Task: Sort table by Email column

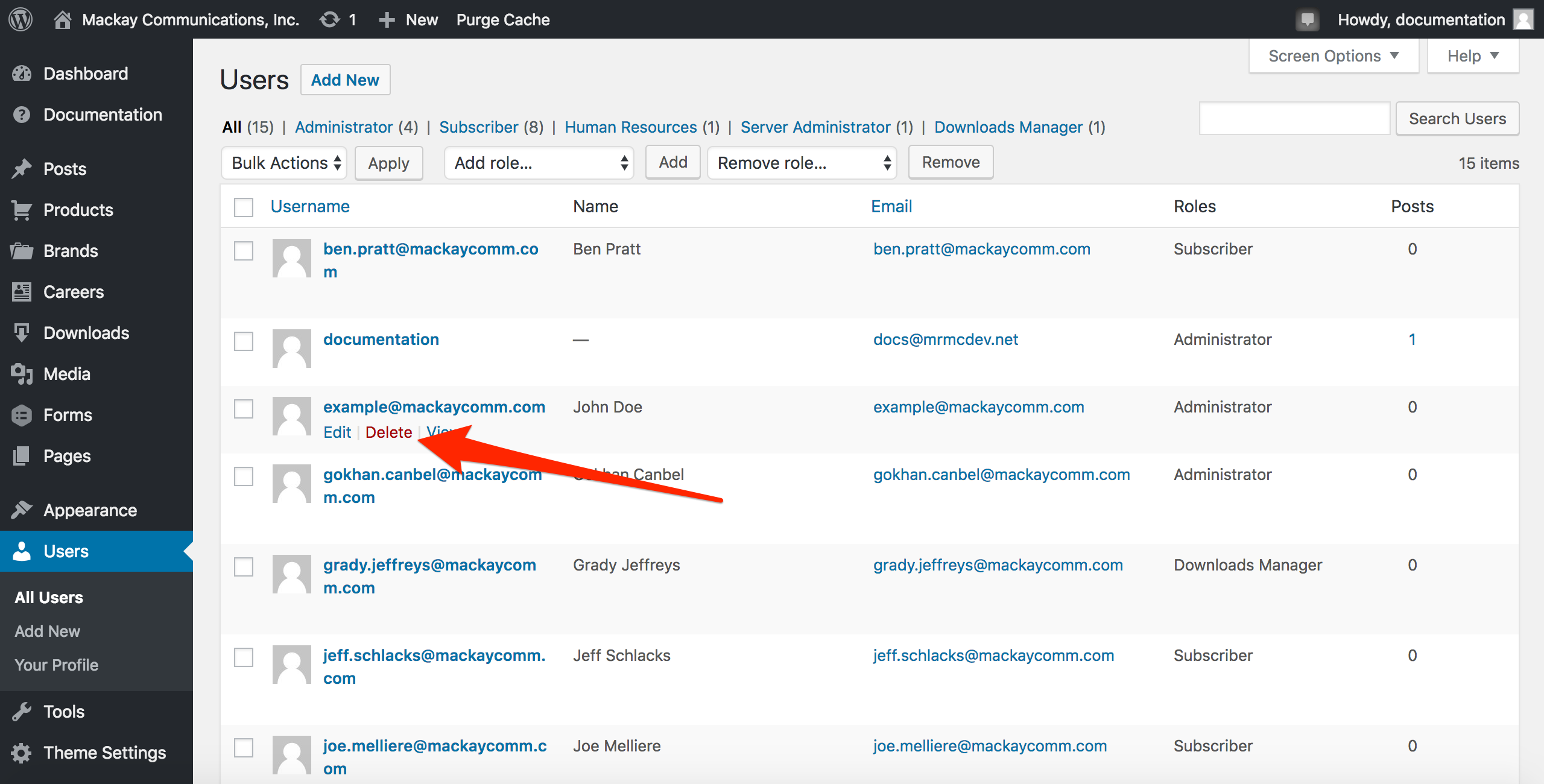Action: coord(891,206)
